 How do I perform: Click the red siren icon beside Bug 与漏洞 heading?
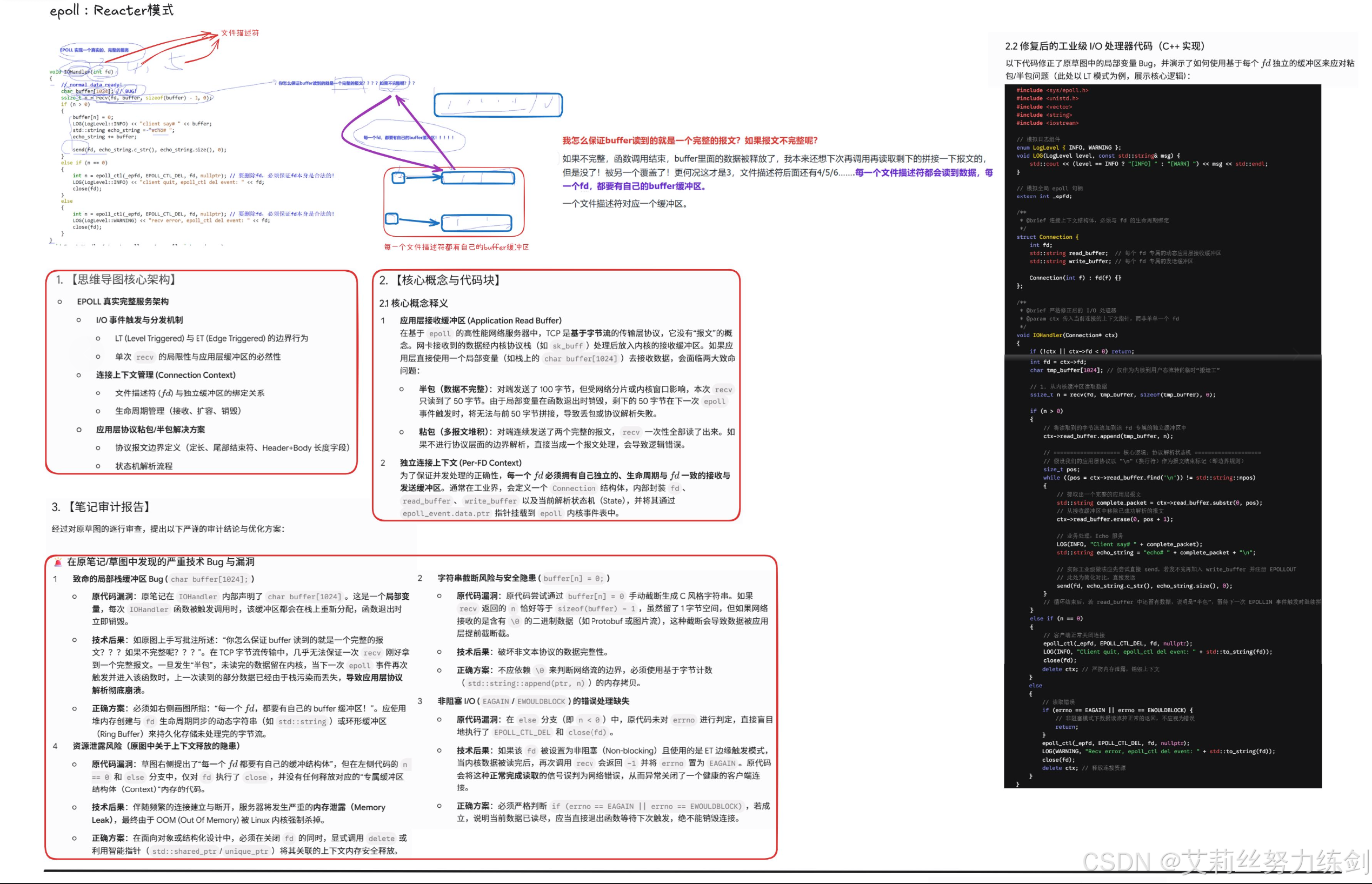coord(57,561)
